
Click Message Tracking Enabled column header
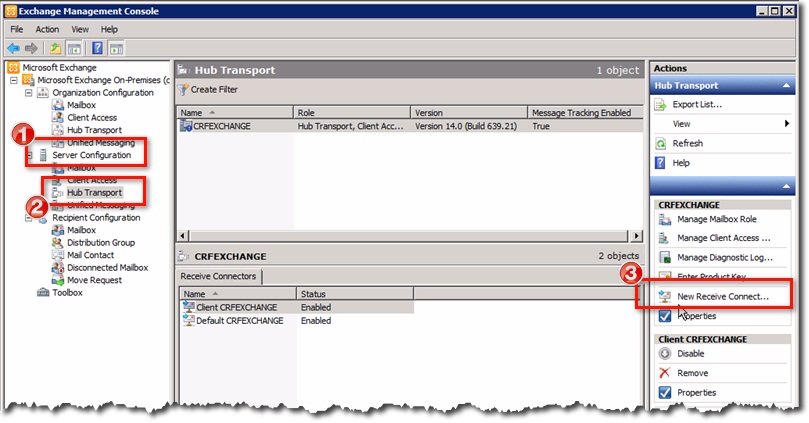point(586,112)
